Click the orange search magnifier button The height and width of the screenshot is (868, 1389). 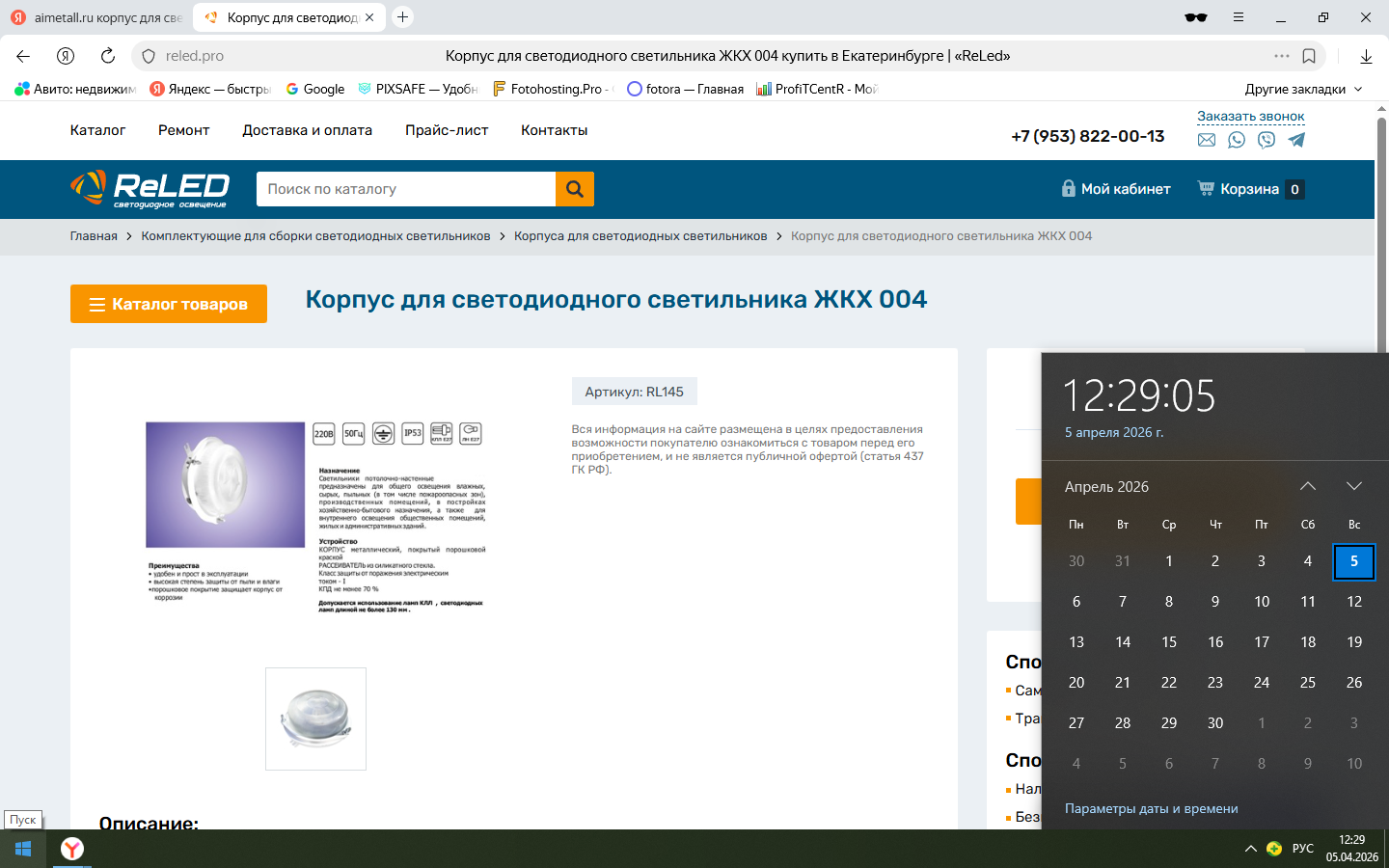pyautogui.click(x=575, y=189)
